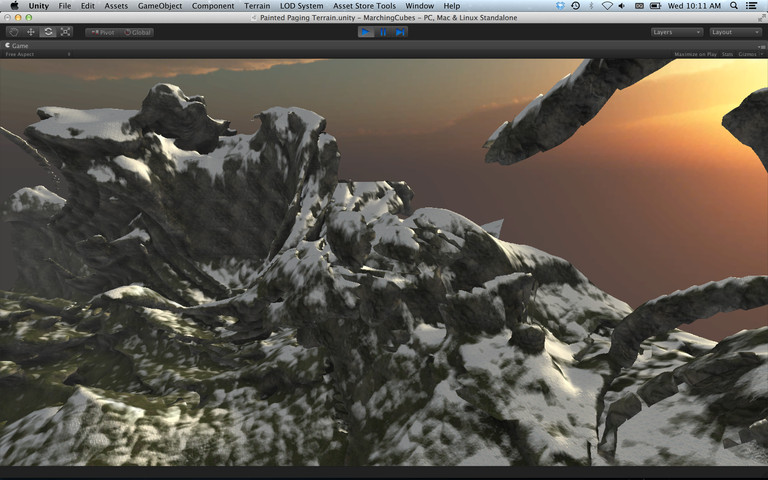Toggle Pivot handle position mode
The height and width of the screenshot is (480, 768).
101,32
